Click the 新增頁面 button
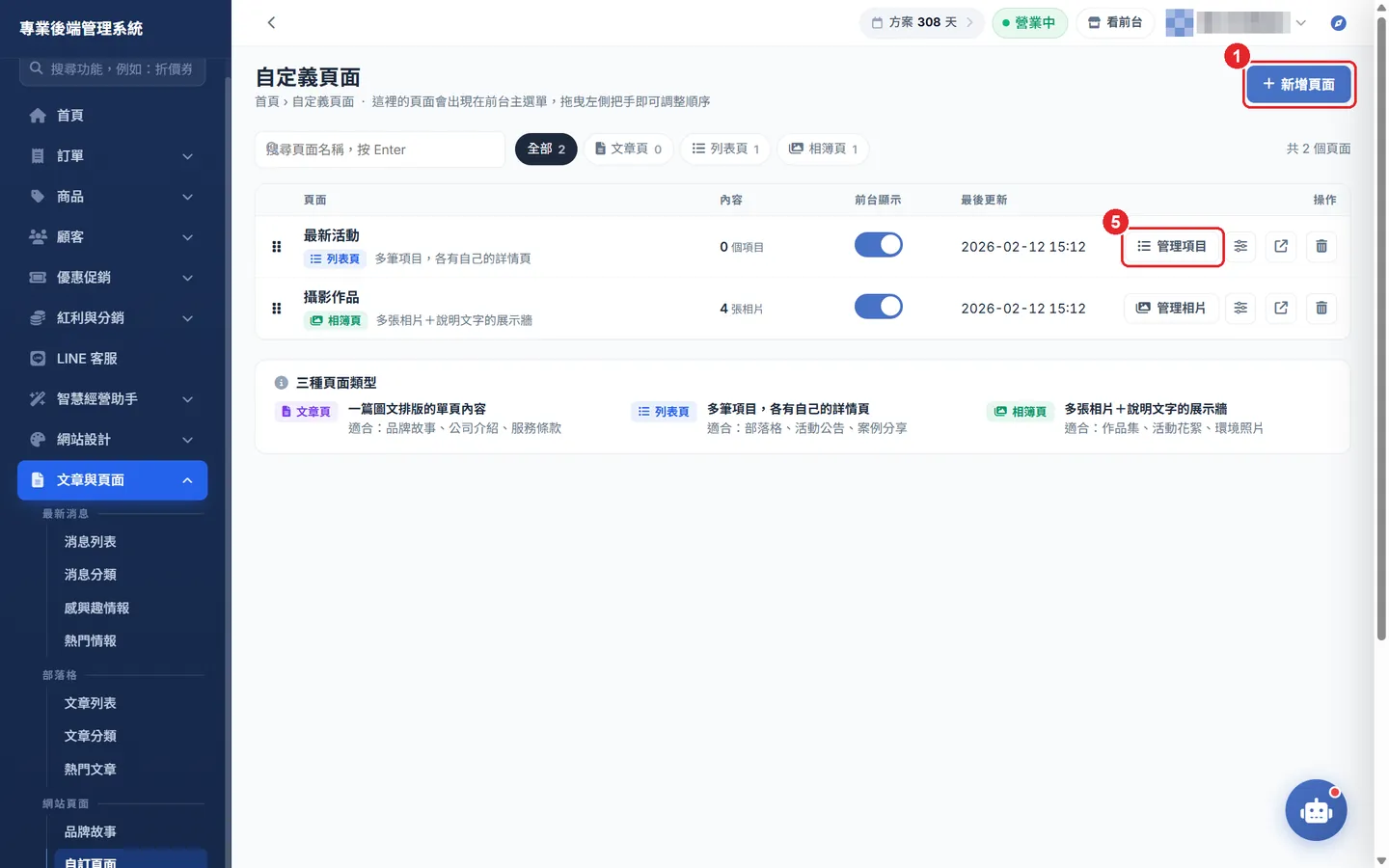This screenshot has width=1389, height=868. pyautogui.click(x=1298, y=85)
